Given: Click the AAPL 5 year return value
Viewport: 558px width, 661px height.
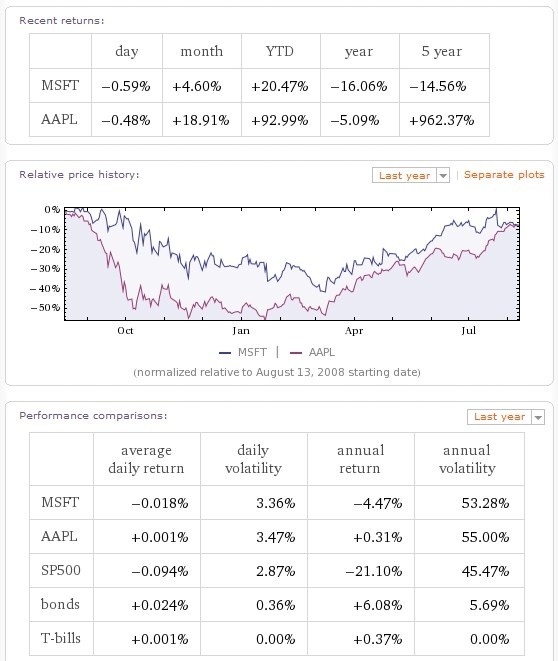Looking at the screenshot, I should click(x=442, y=121).
